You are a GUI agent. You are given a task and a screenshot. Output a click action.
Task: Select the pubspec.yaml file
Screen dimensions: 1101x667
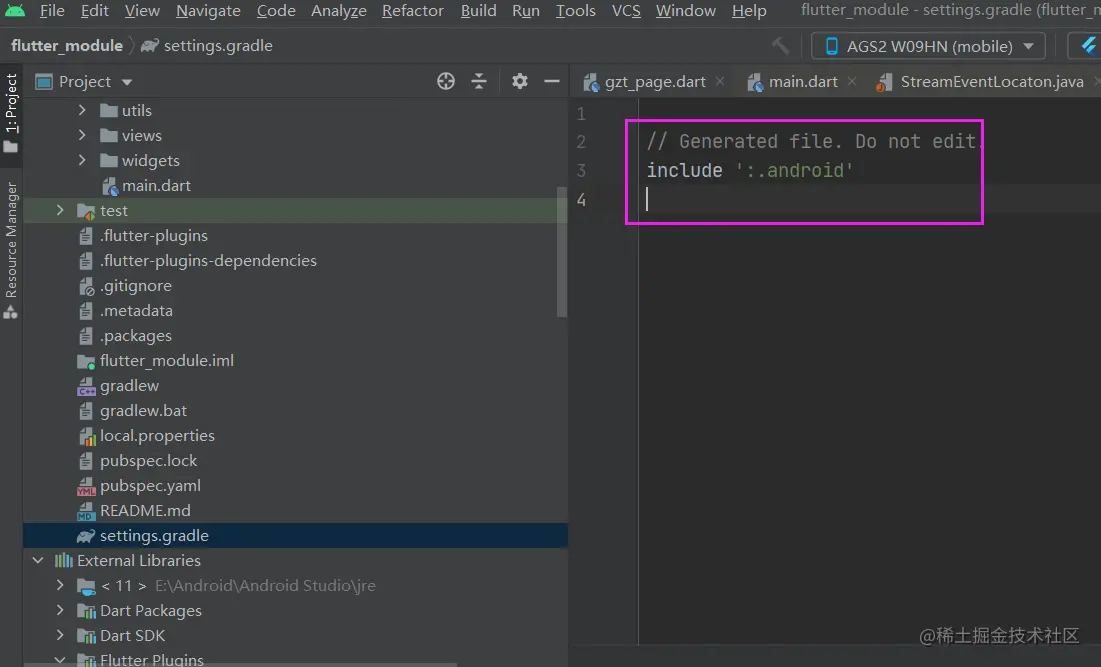[150, 485]
